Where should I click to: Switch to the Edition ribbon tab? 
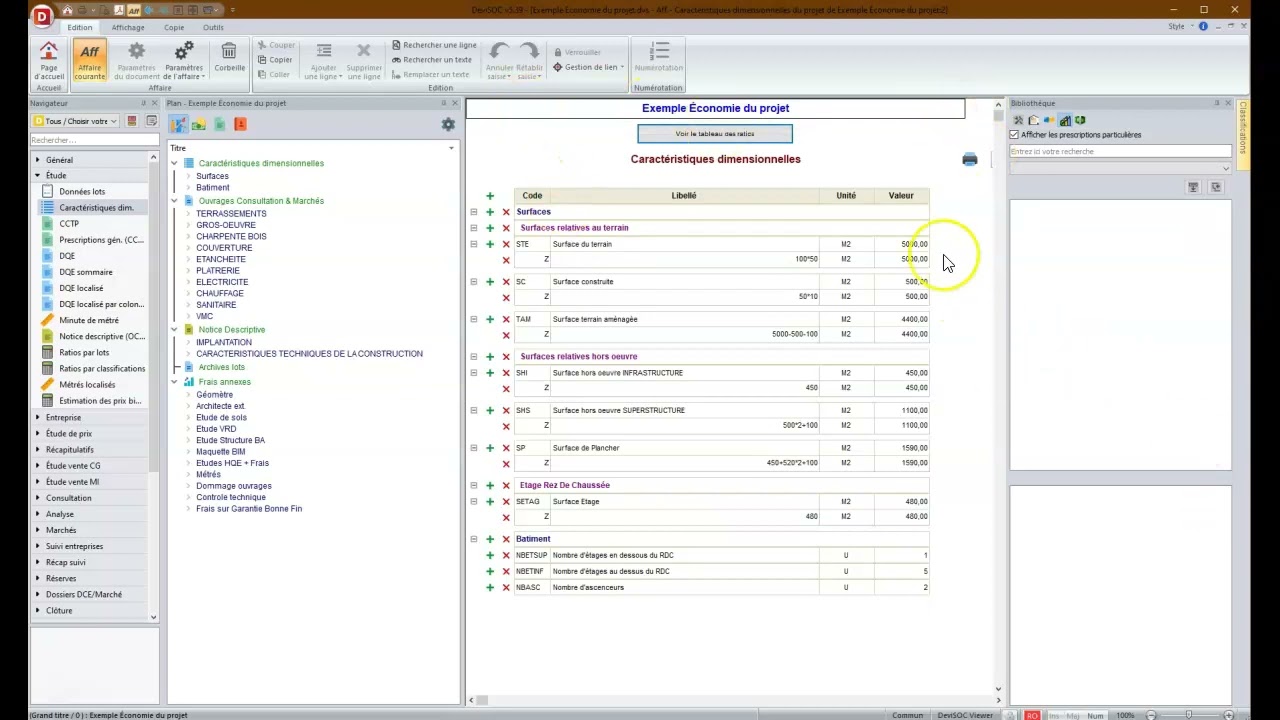(x=80, y=27)
